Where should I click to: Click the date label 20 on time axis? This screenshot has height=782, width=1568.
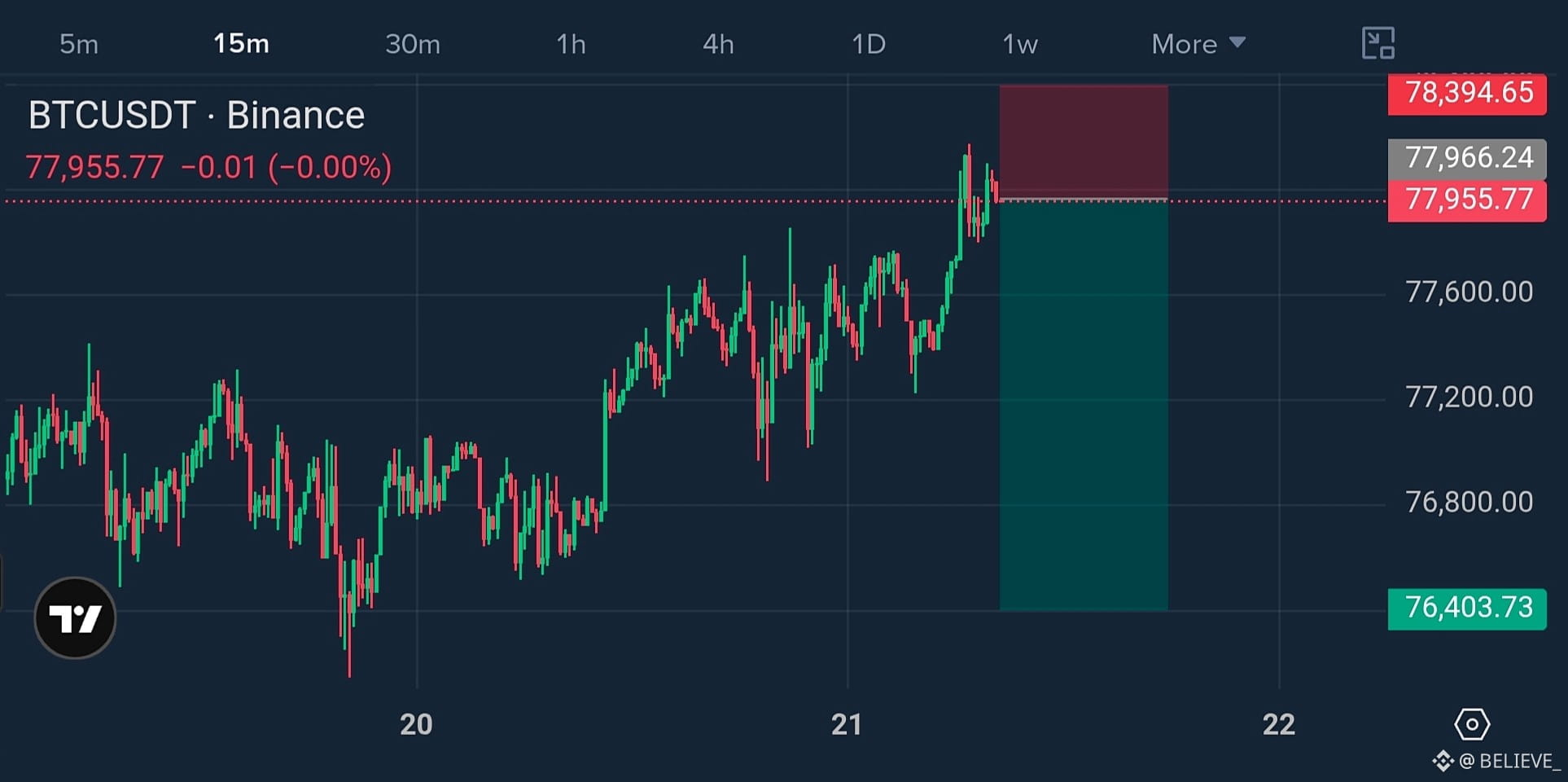[x=416, y=724]
